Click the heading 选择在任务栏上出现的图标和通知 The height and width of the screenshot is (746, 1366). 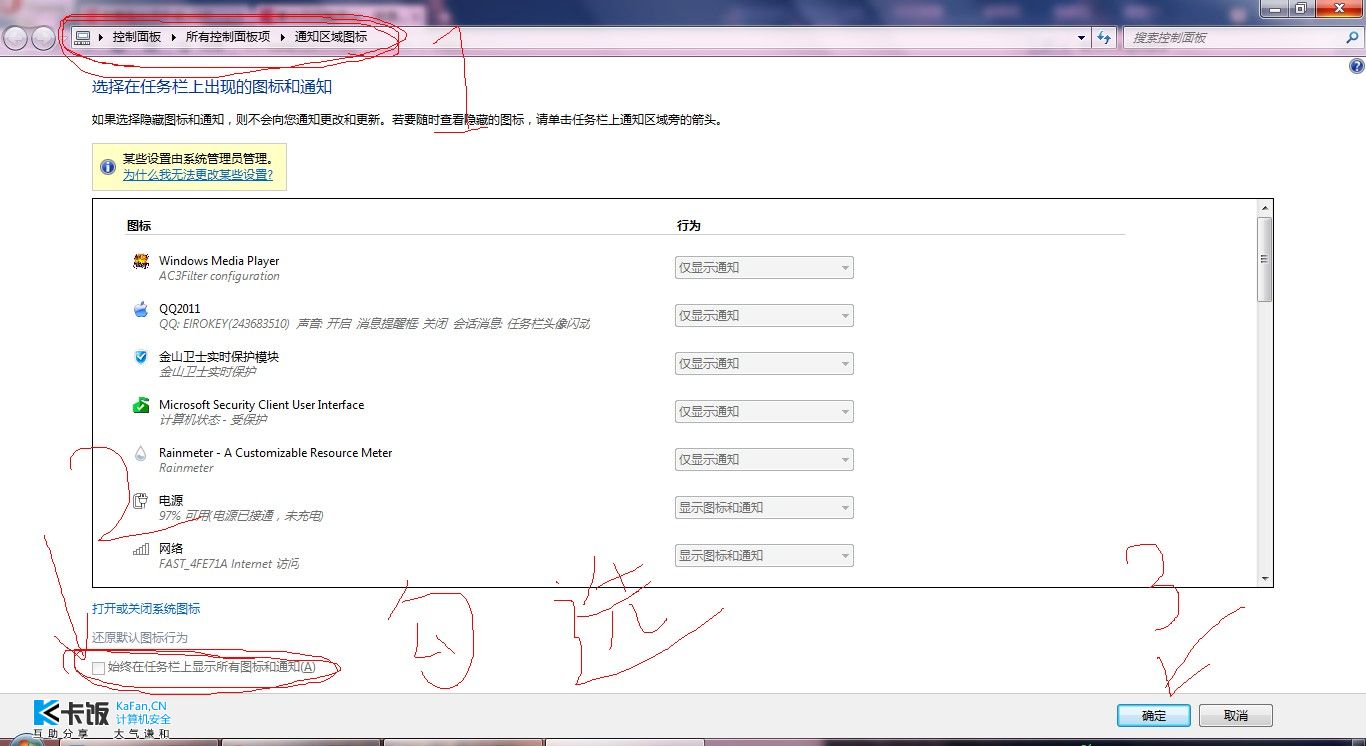click(x=212, y=87)
